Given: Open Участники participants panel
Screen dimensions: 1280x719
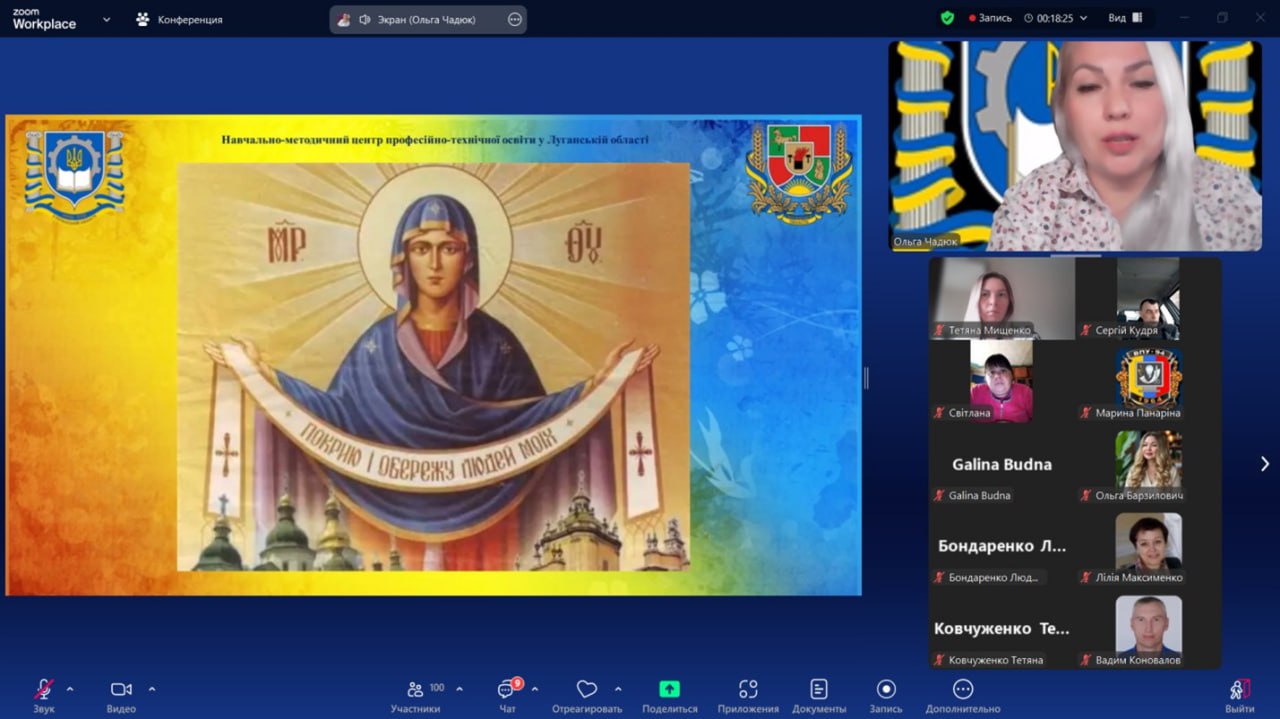Looking at the screenshot, I should [415, 689].
